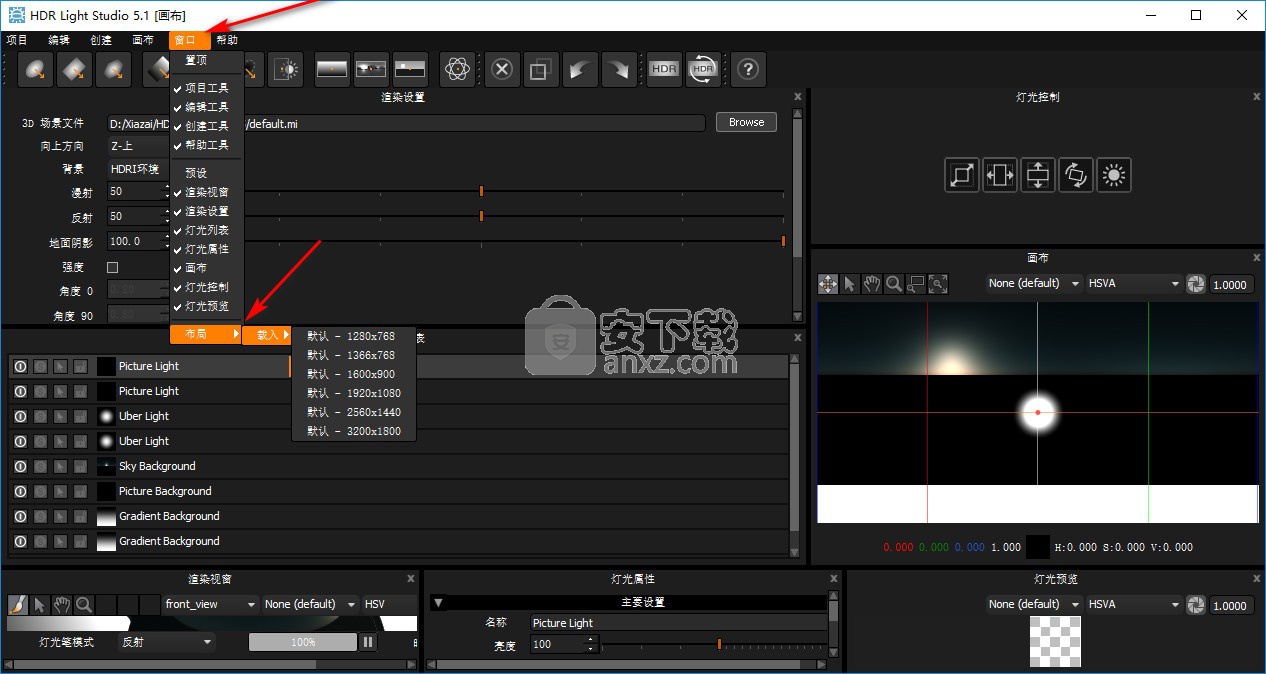Select the 置顶 menu entry

207,60
